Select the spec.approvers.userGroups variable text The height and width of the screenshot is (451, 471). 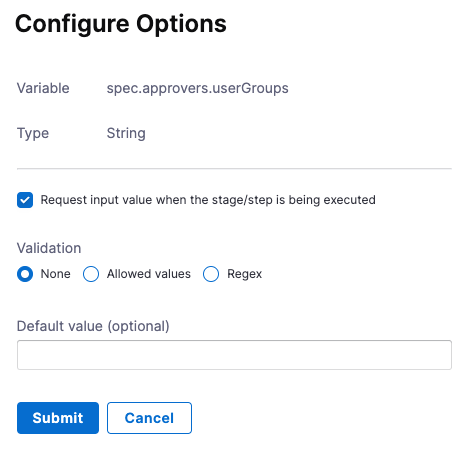pyautogui.click(x=198, y=88)
